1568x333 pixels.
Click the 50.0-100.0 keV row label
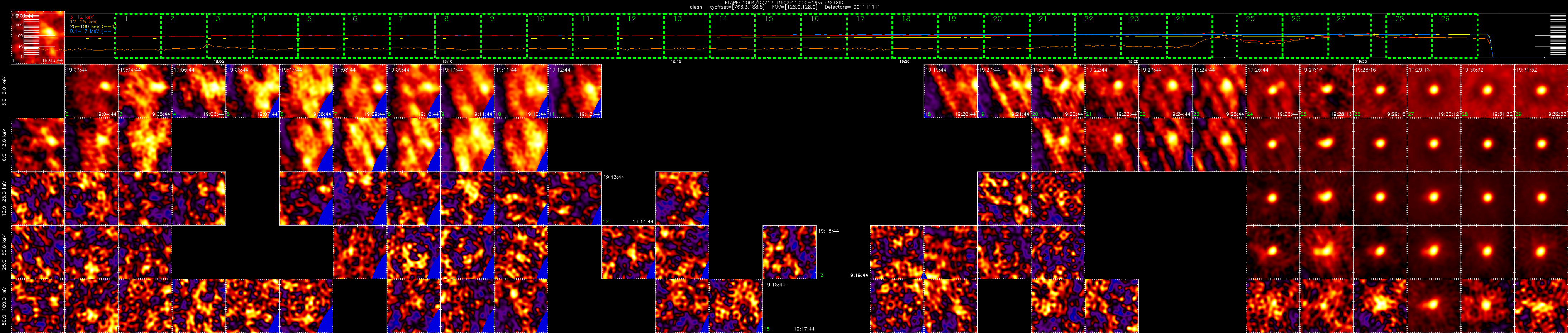tap(4, 305)
